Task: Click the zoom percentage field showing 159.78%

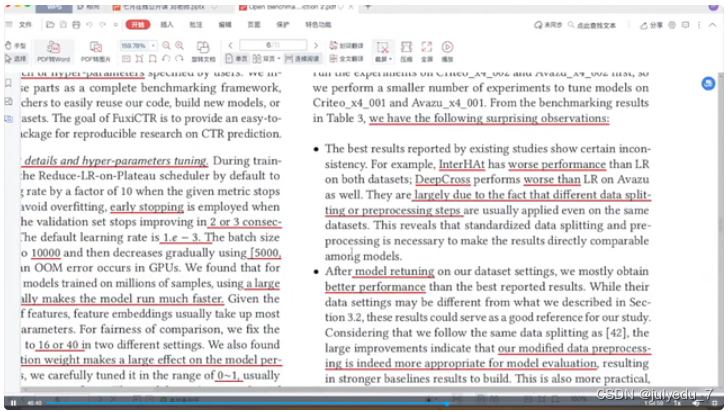Action: pyautogui.click(x=134, y=46)
